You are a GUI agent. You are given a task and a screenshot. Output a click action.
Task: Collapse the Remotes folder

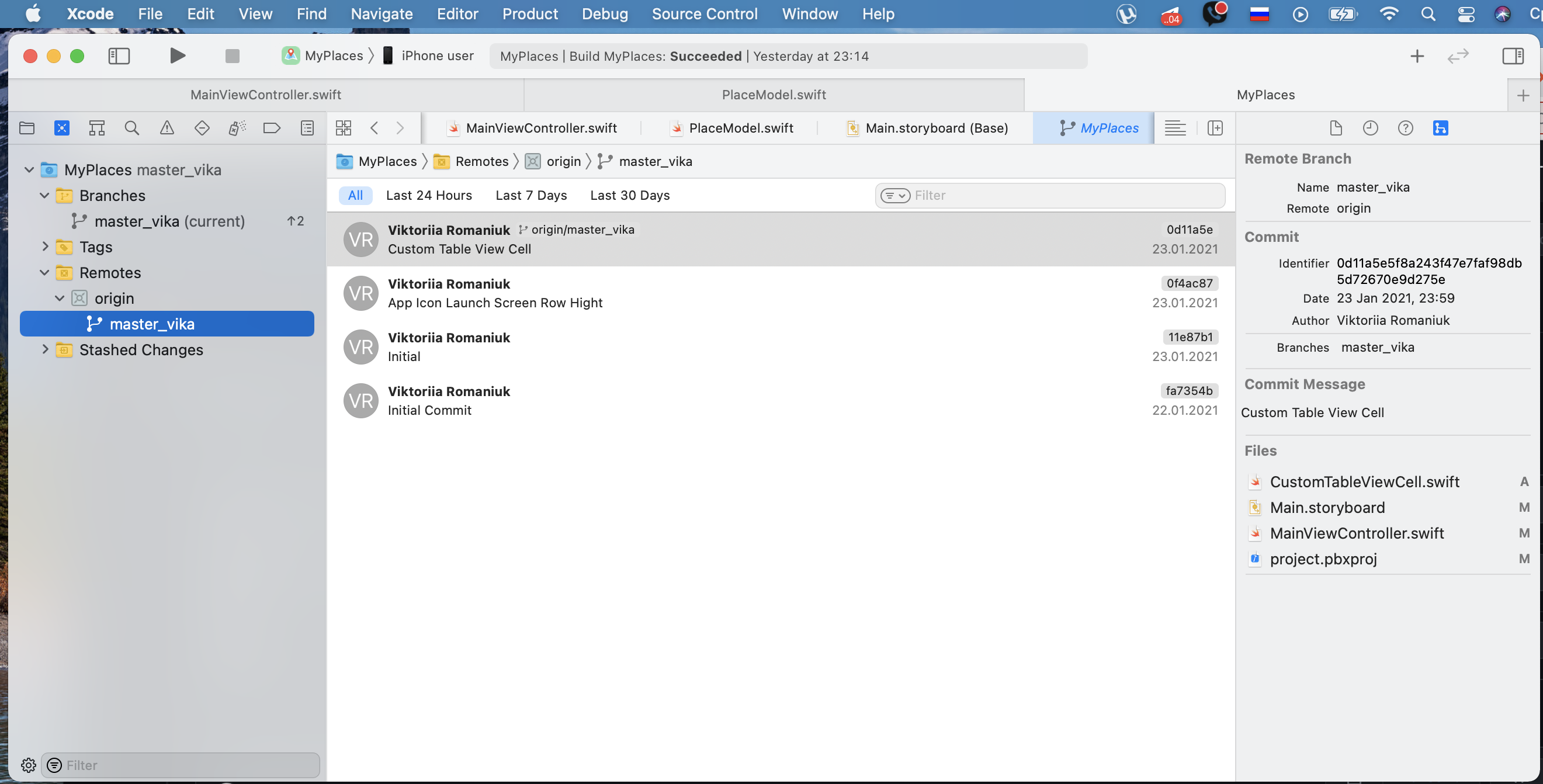pos(44,272)
